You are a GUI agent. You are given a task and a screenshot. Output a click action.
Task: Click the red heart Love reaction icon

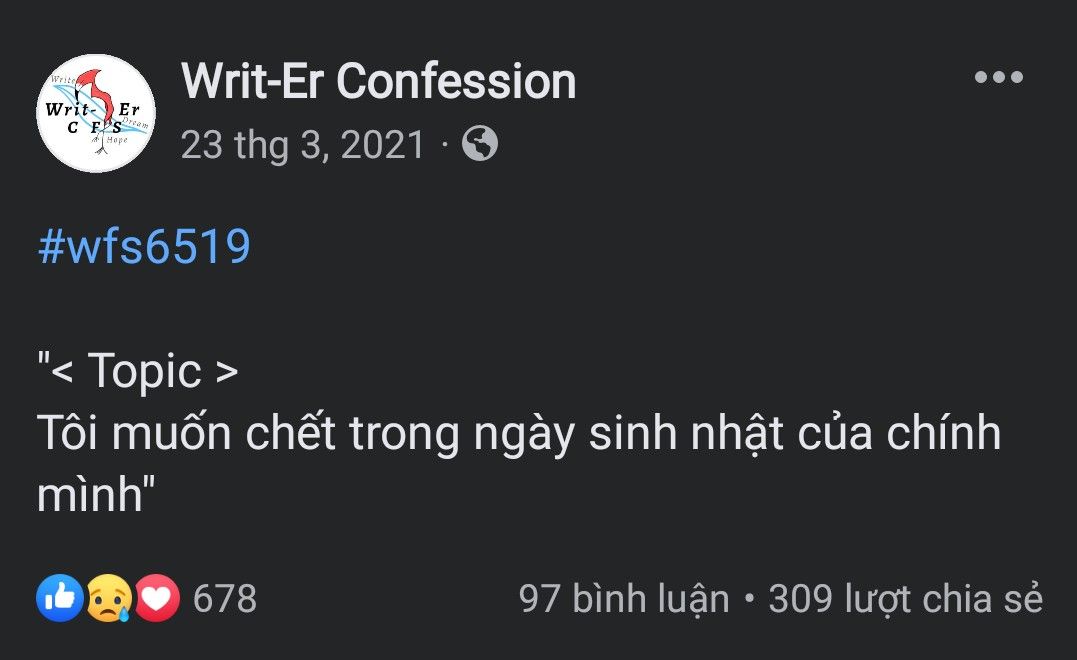point(157,598)
